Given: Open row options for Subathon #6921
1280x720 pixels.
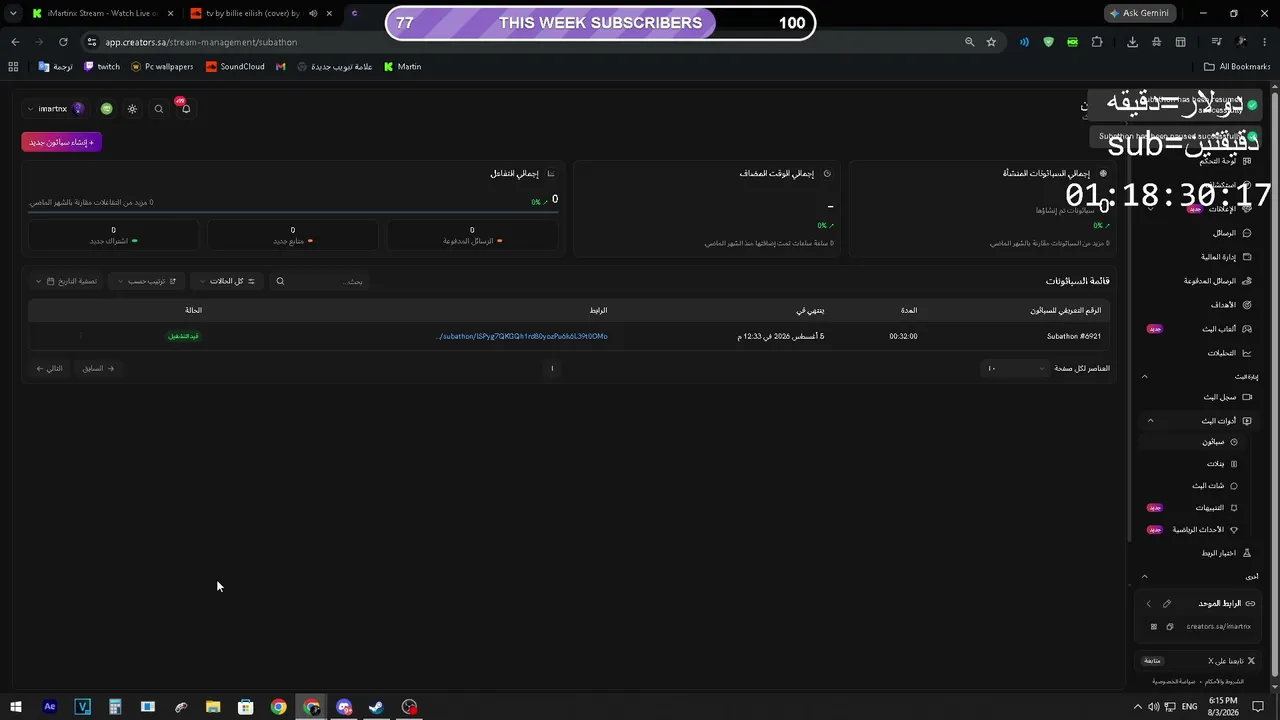Looking at the screenshot, I should tap(80, 336).
